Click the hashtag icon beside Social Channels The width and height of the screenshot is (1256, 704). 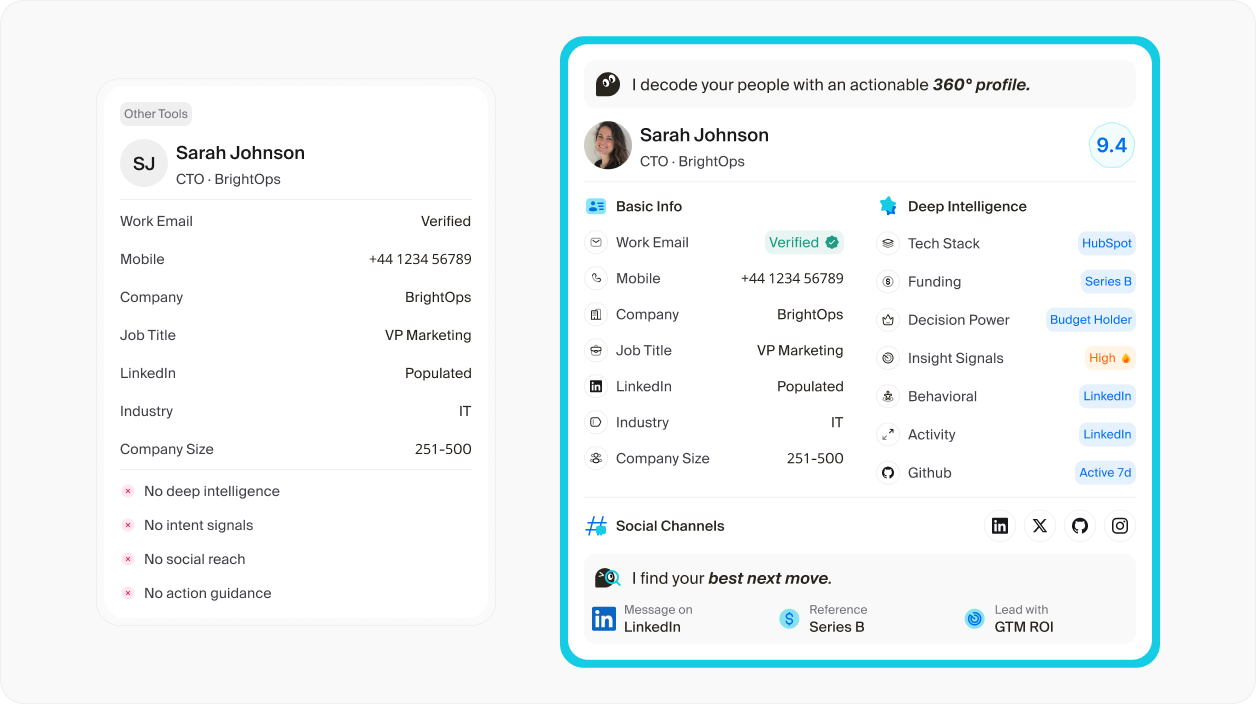pyautogui.click(x=596, y=526)
